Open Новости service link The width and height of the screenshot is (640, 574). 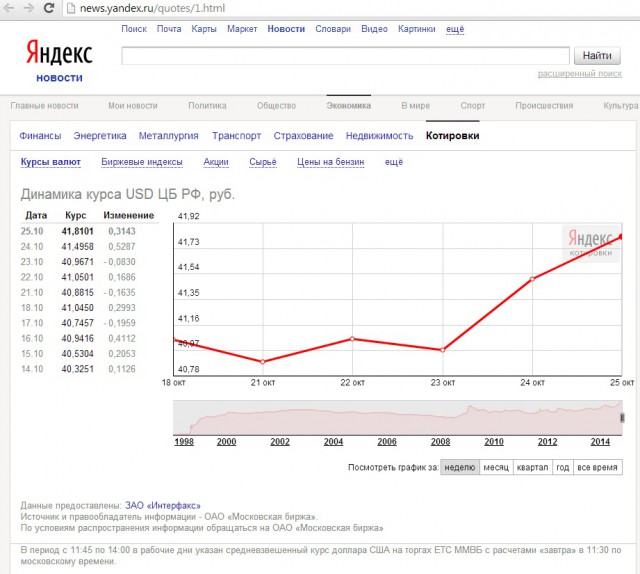pos(286,29)
